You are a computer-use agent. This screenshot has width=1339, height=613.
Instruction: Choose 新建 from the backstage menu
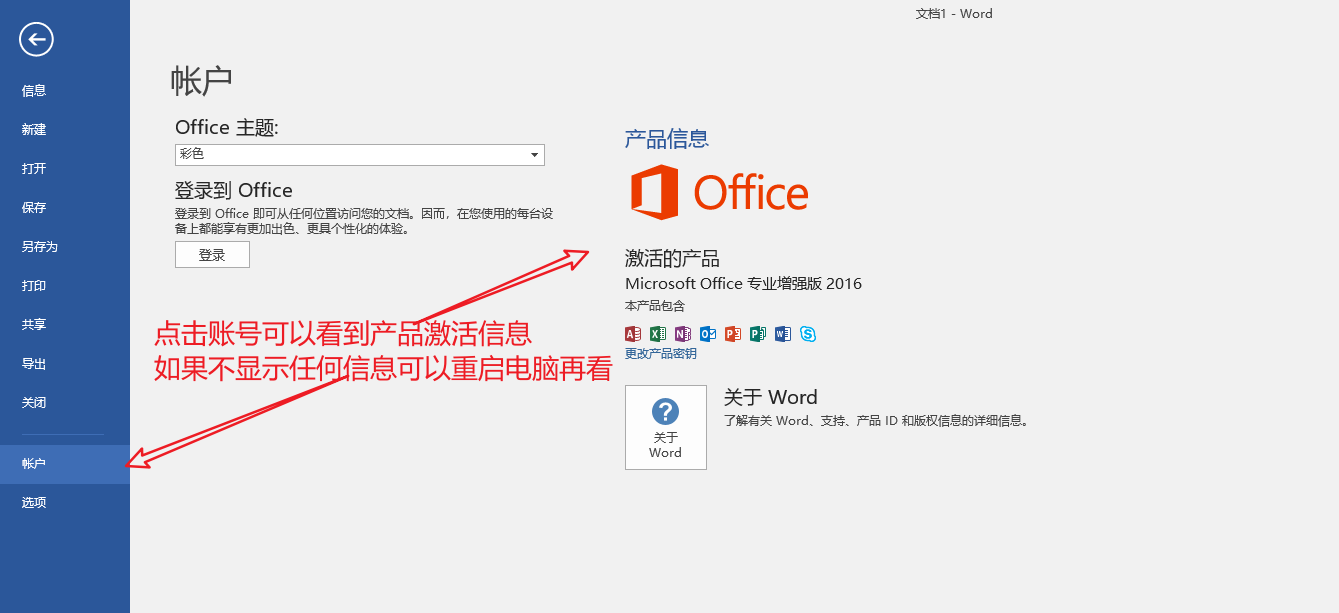34,130
